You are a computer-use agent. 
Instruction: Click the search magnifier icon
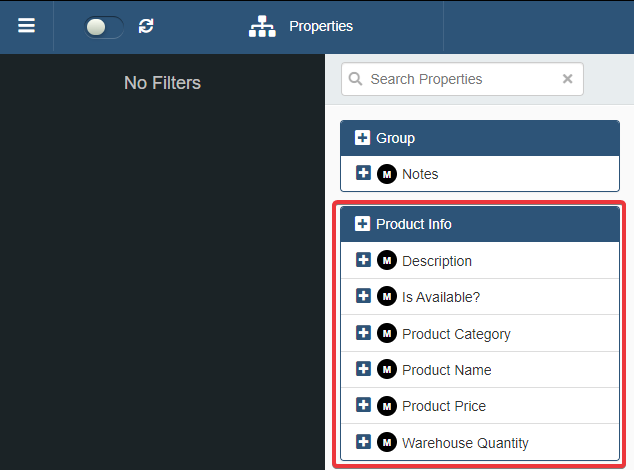point(356,79)
